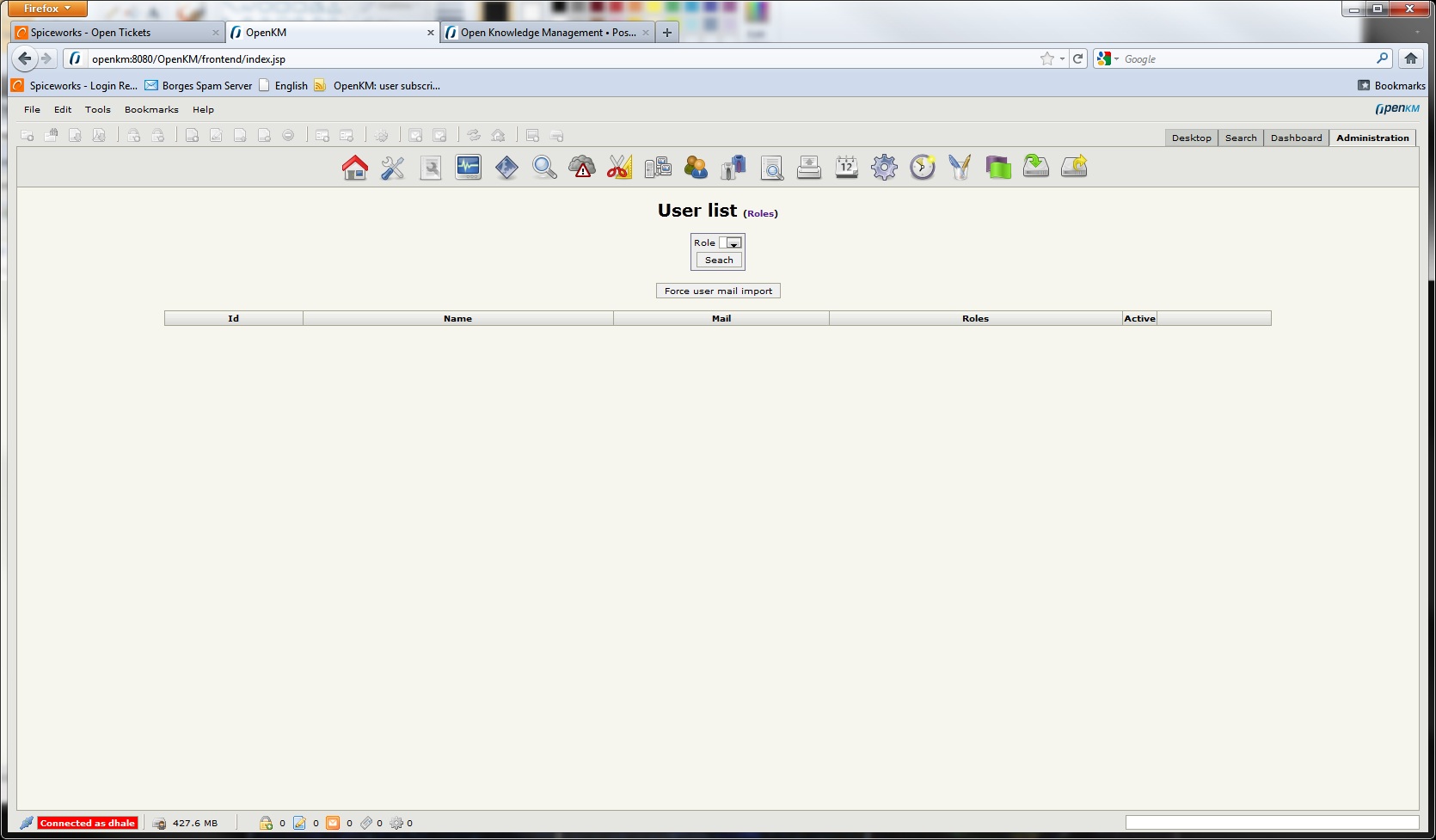
Task: Click the blue gear icon
Action: click(885, 167)
